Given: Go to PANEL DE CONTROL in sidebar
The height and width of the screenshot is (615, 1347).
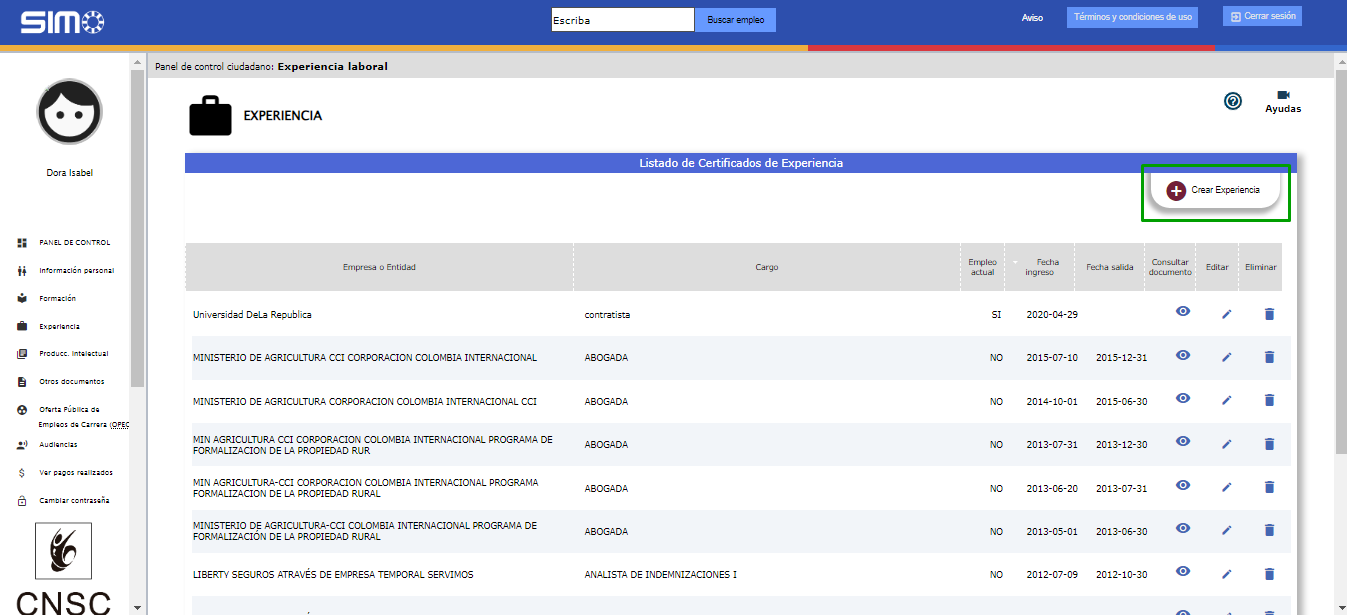Looking at the screenshot, I should 74,242.
